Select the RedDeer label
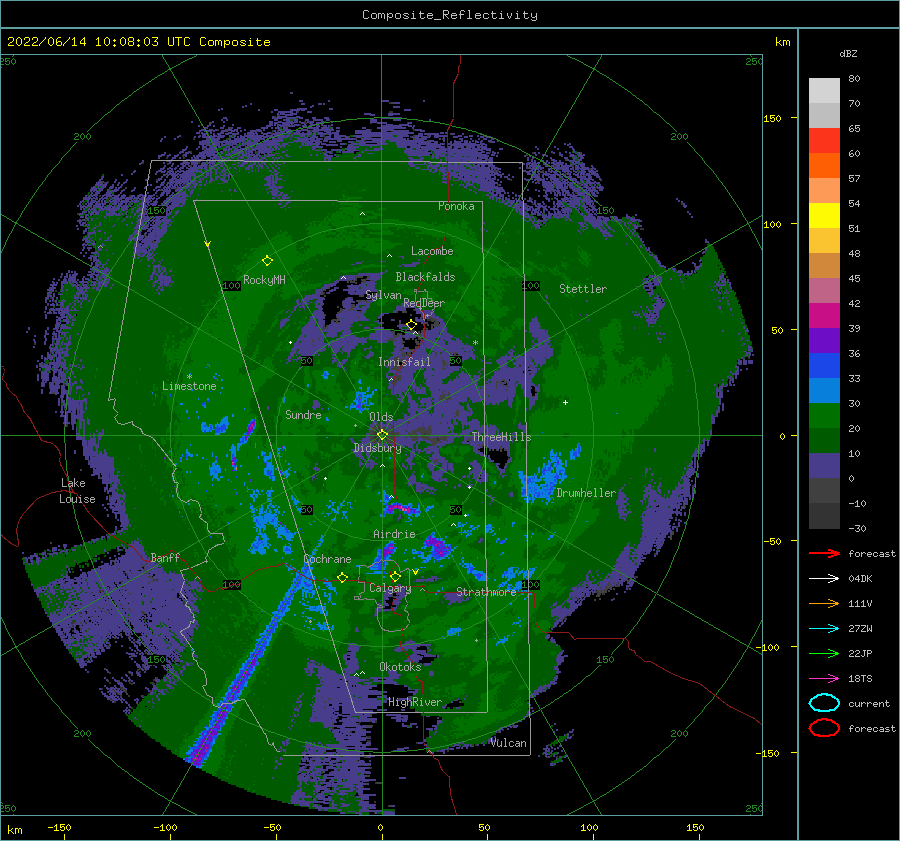 424,303
